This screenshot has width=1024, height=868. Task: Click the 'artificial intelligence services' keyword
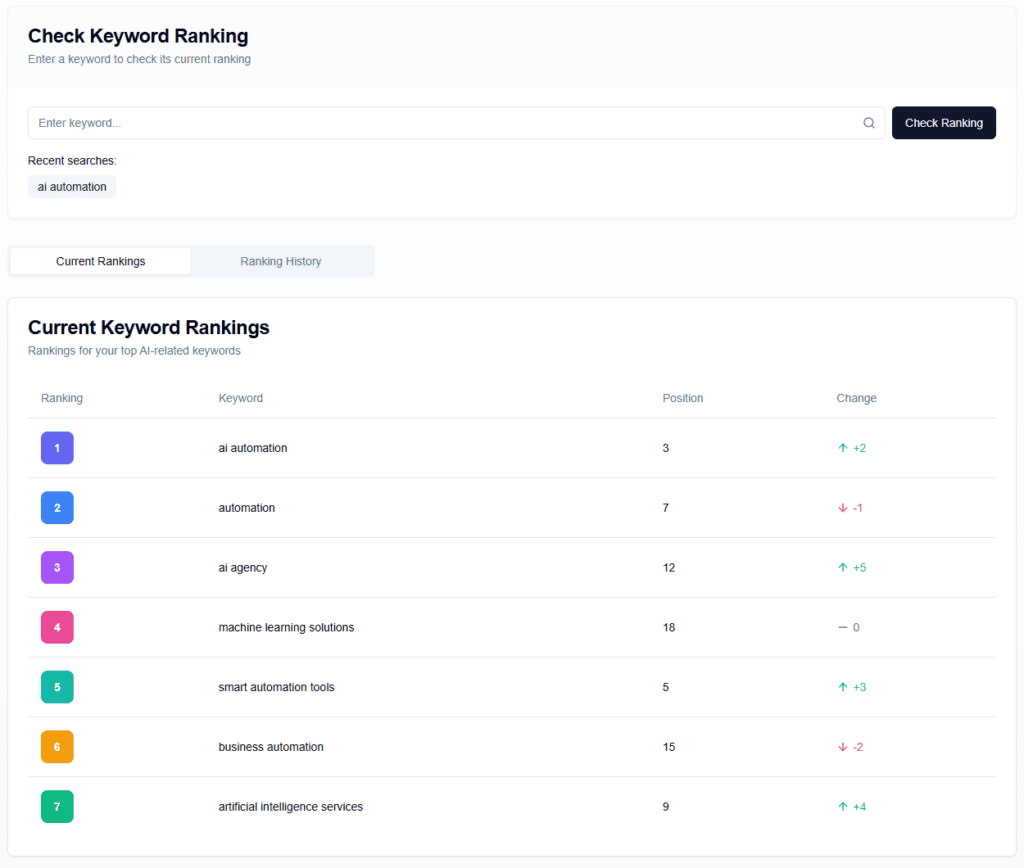(x=291, y=807)
